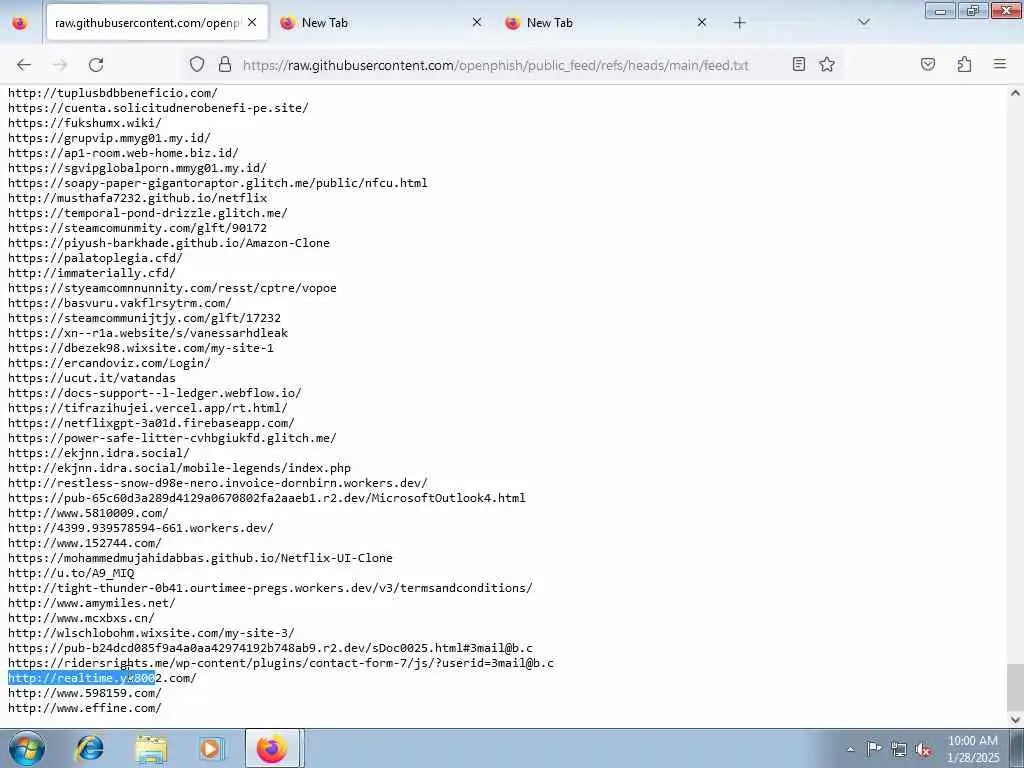Click the scrollbar down arrow
The width and height of the screenshot is (1024, 768).
(x=1015, y=720)
